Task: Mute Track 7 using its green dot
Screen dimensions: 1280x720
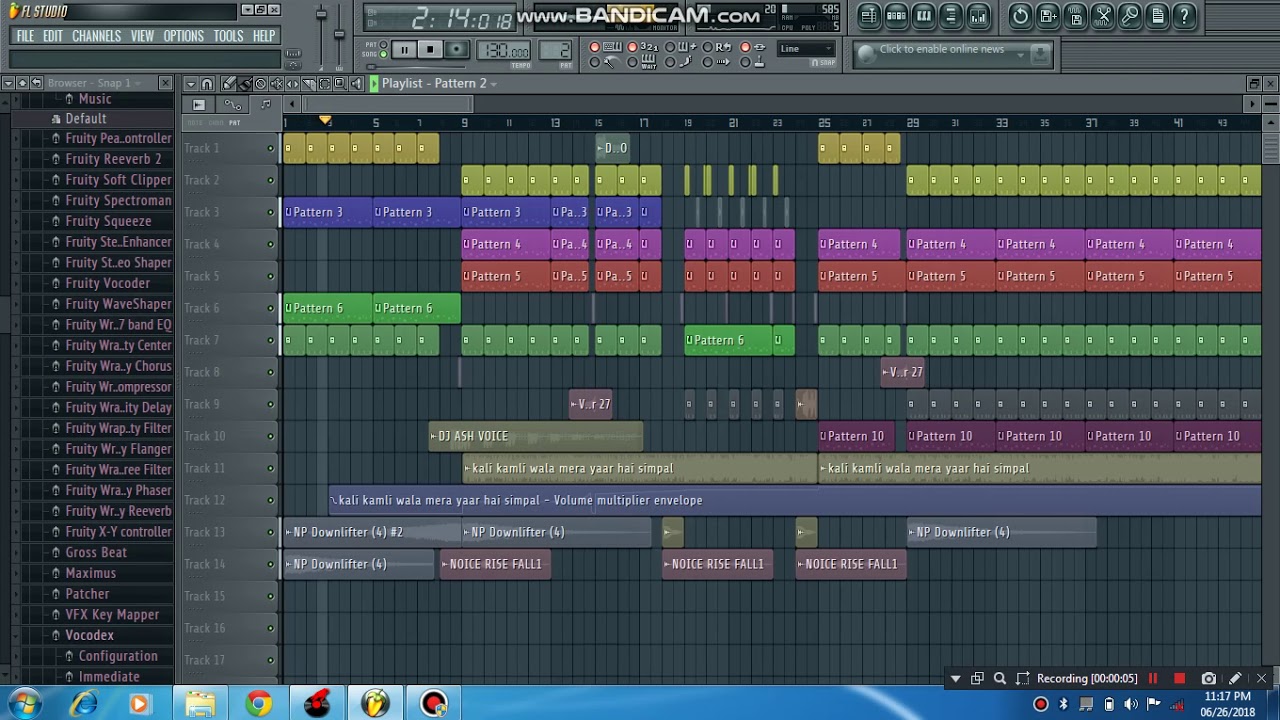Action: [x=270, y=340]
